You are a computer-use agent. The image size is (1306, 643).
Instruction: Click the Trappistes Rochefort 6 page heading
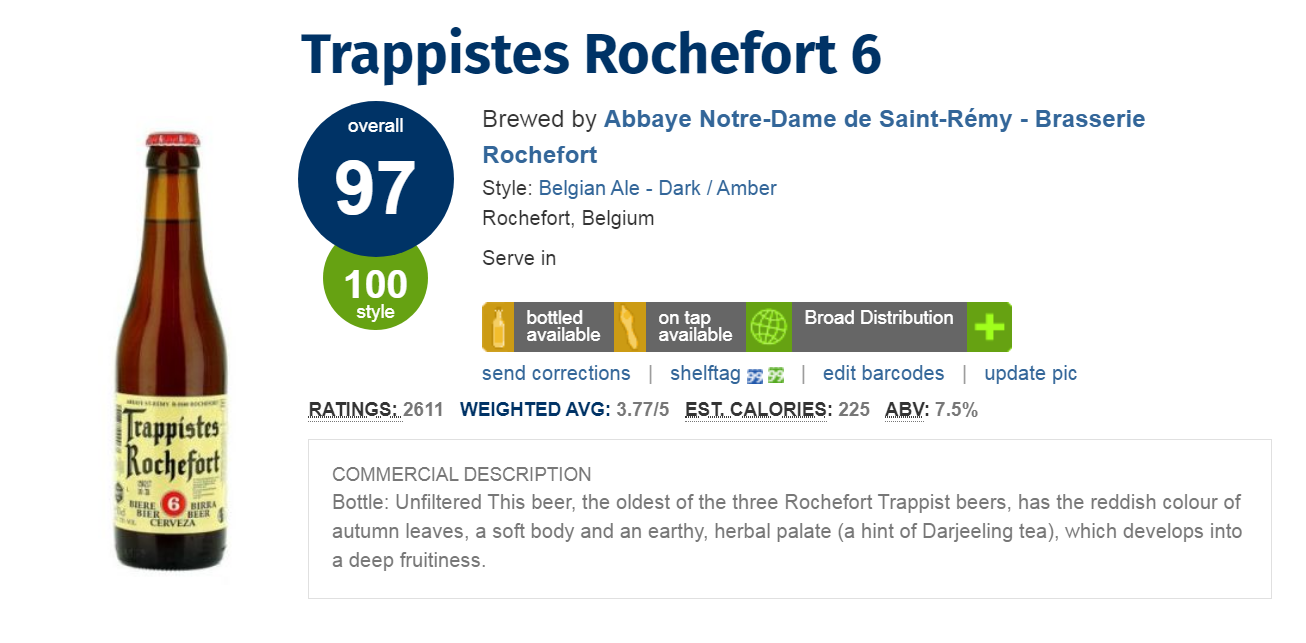click(591, 55)
